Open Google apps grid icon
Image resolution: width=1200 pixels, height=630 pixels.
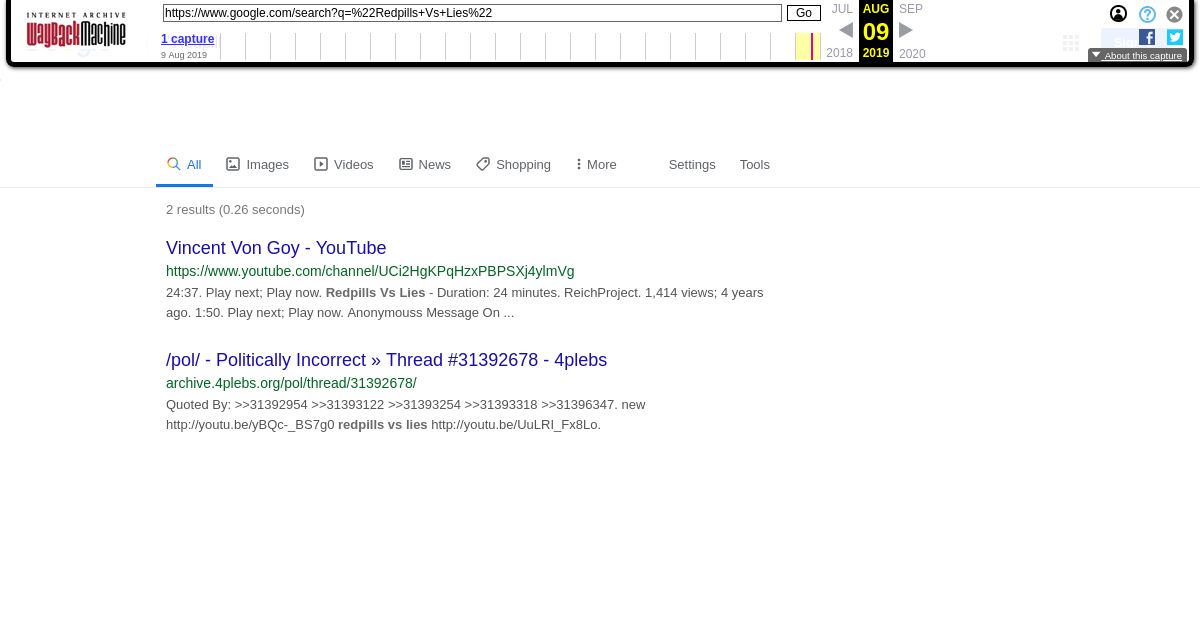1071,43
